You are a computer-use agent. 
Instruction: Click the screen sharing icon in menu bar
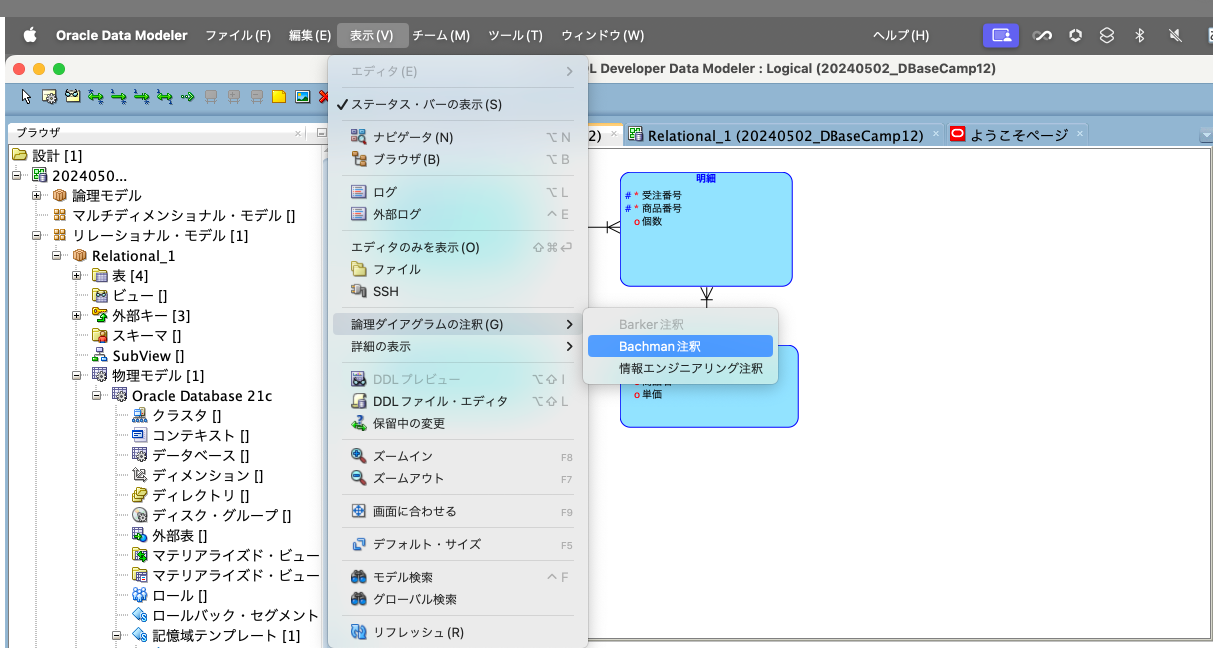point(1001,35)
